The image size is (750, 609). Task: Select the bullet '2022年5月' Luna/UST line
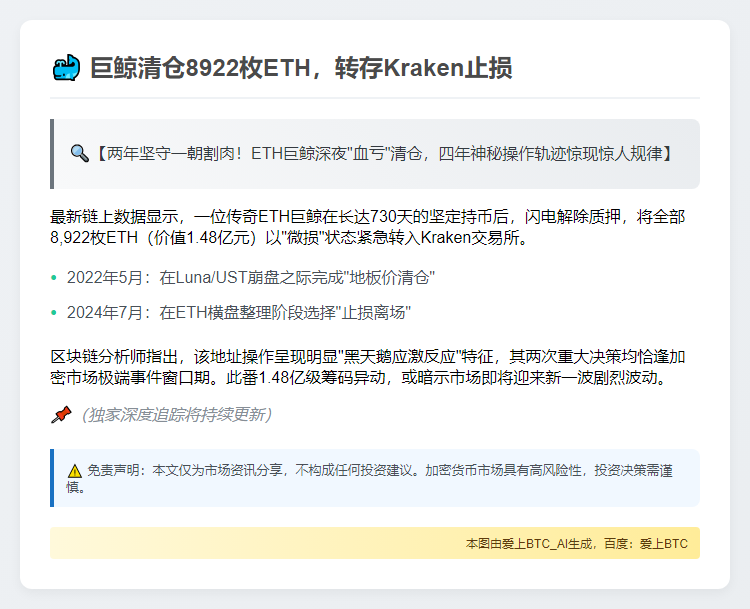(x=251, y=277)
